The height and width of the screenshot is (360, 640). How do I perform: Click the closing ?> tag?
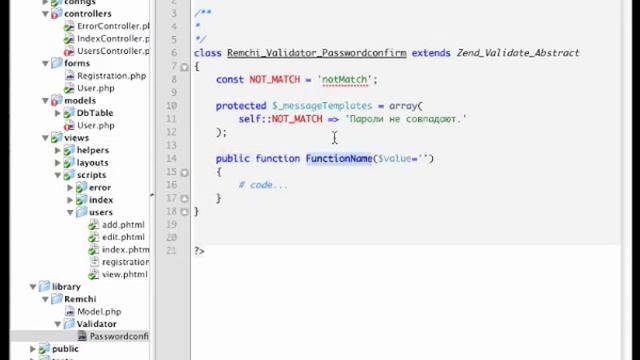click(199, 251)
